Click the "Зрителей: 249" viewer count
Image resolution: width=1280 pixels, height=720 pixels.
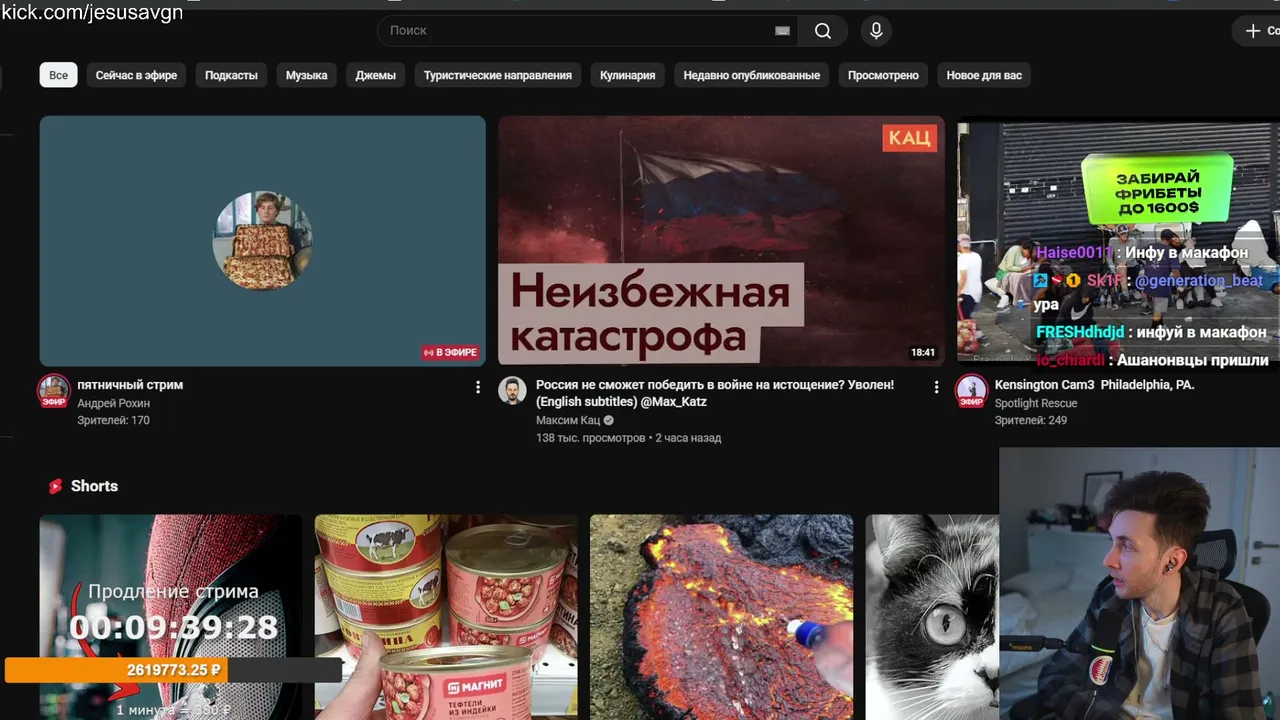point(1030,421)
